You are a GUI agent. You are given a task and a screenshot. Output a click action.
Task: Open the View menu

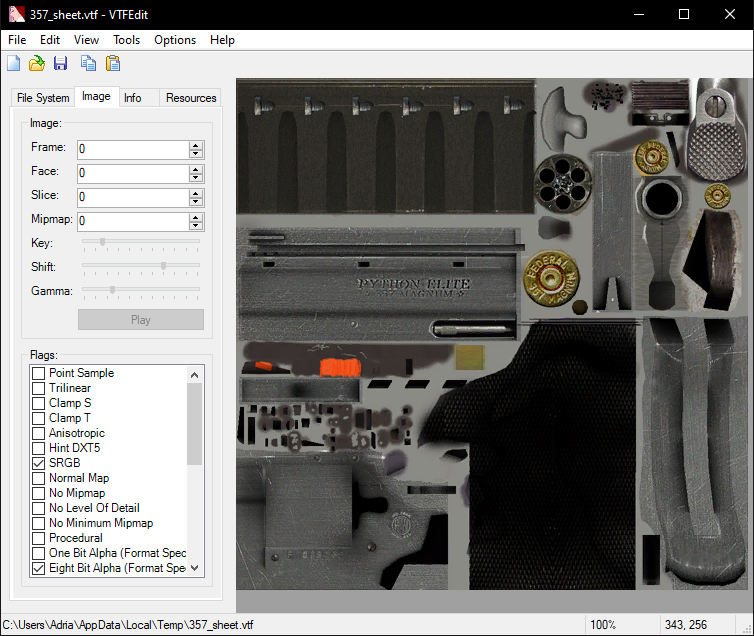pyautogui.click(x=87, y=40)
